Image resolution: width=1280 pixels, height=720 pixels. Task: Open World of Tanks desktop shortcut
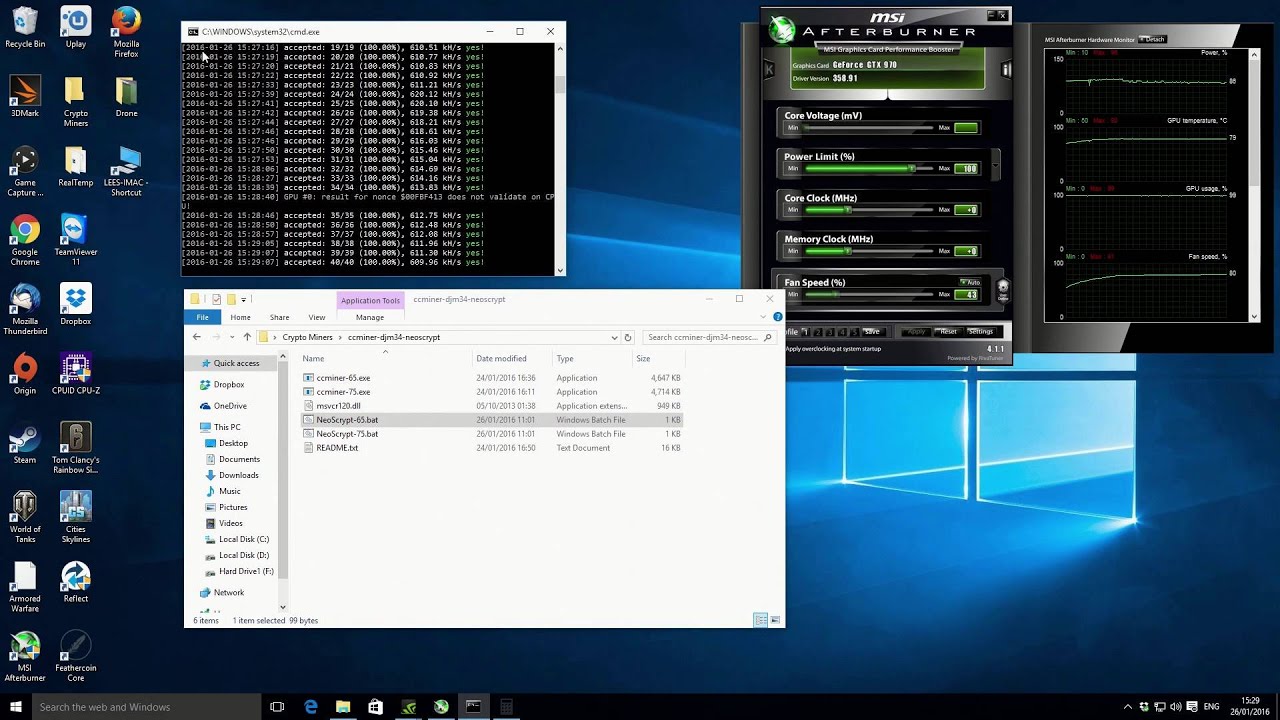pos(25,517)
